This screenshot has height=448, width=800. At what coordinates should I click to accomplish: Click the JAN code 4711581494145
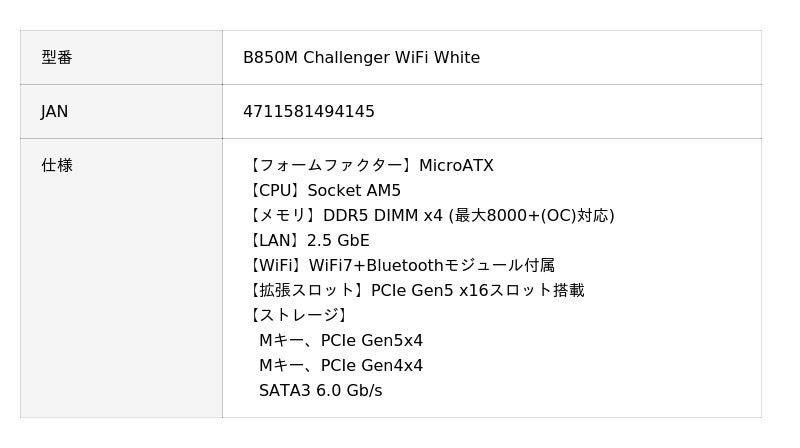point(309,112)
